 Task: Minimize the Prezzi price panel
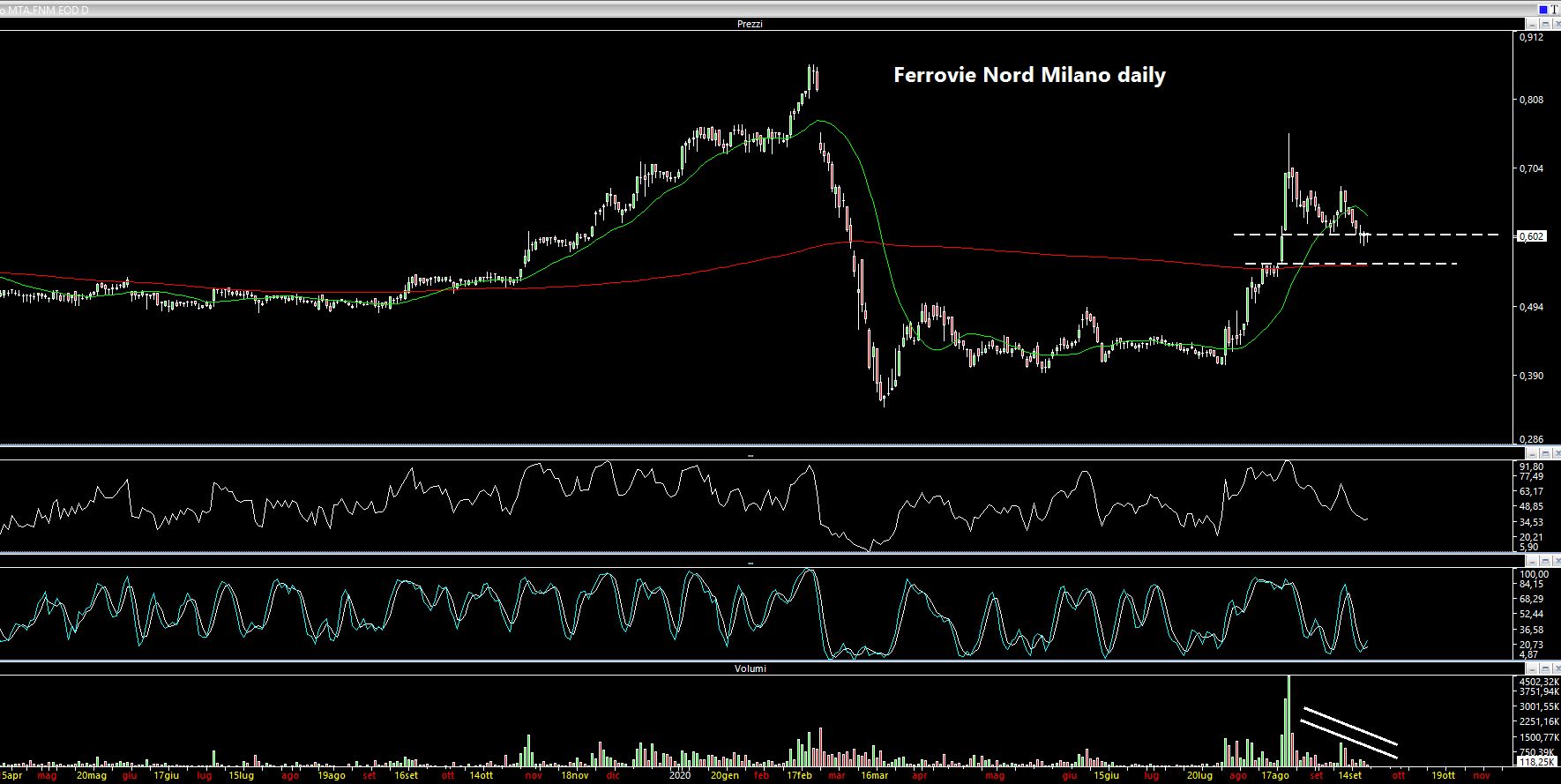[1532, 24]
